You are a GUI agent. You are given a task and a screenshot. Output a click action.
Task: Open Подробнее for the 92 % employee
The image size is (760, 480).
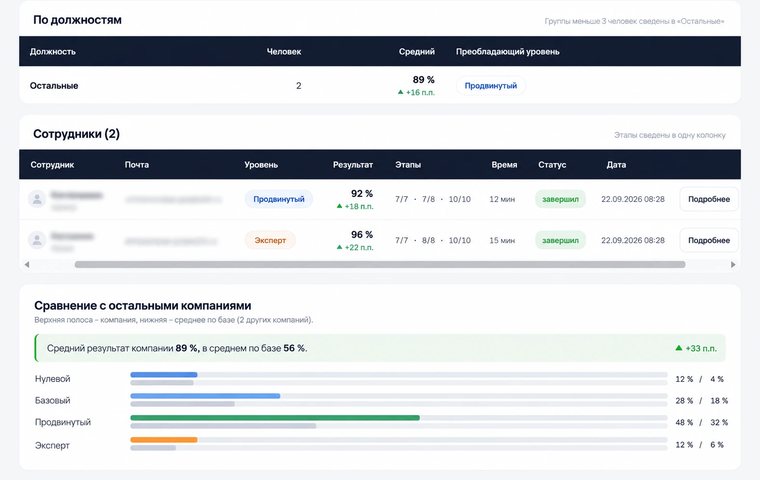tap(709, 199)
